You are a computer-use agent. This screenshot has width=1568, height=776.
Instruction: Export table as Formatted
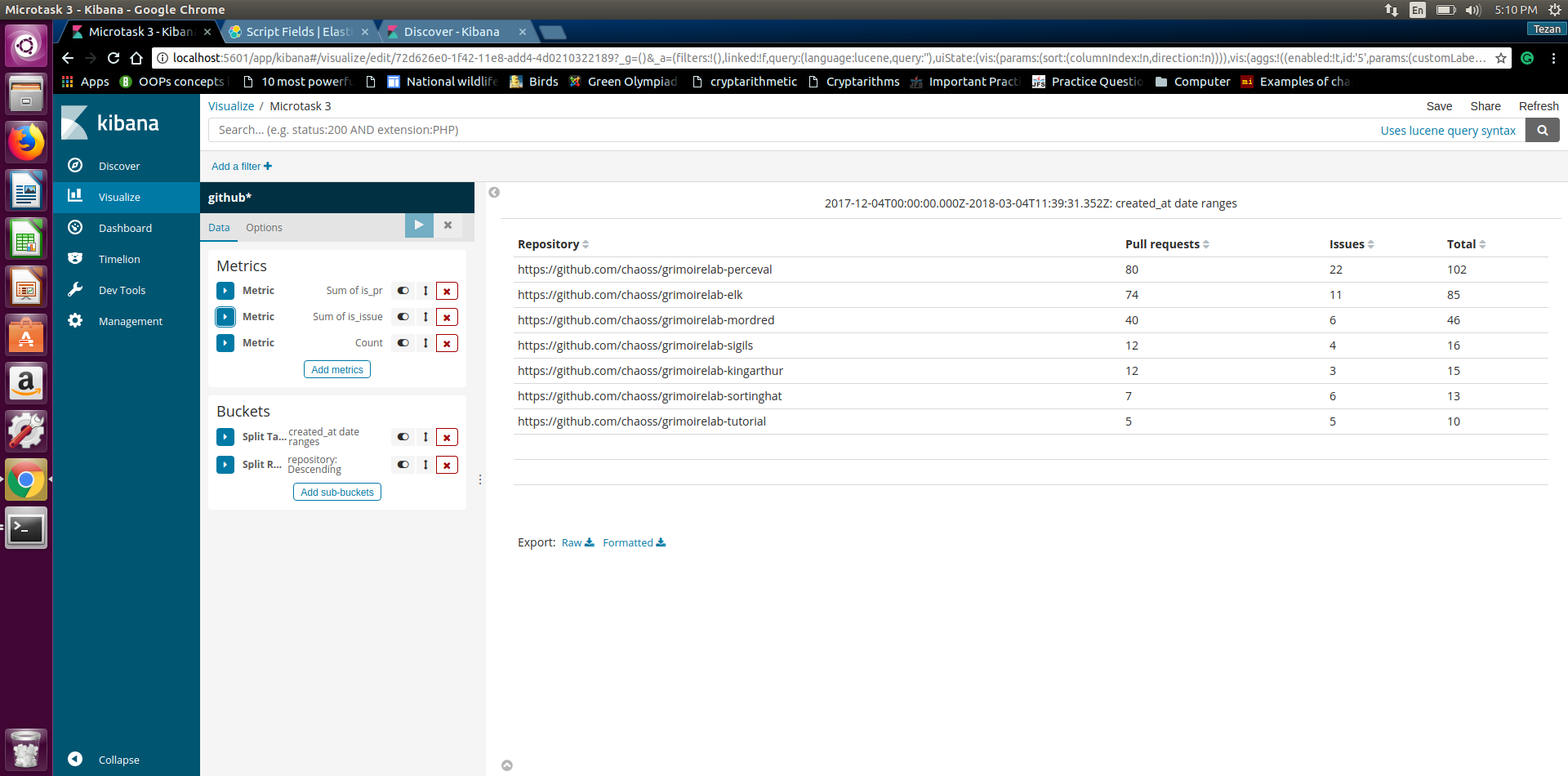pos(635,543)
